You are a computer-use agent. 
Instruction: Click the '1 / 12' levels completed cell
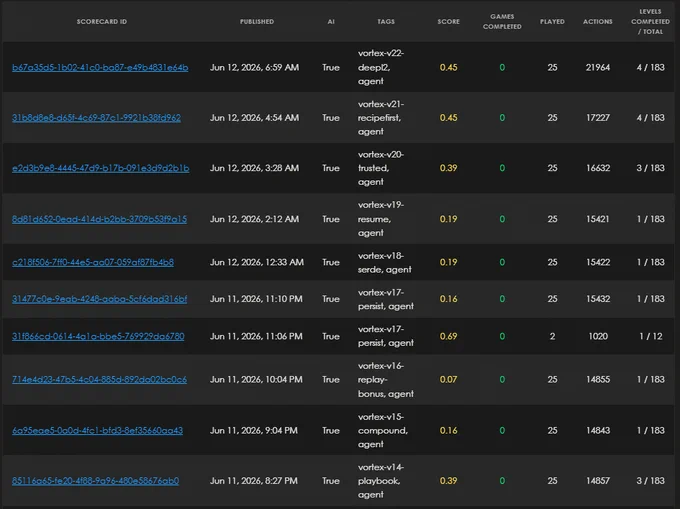coord(651,336)
